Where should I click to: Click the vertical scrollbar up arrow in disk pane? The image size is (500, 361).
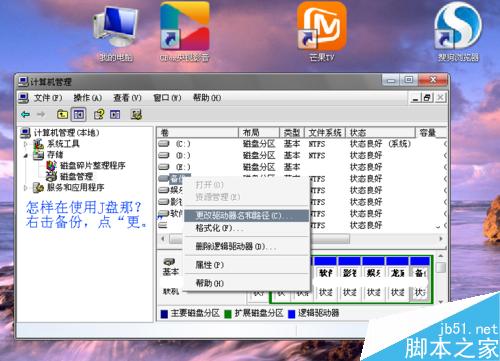click(441, 256)
